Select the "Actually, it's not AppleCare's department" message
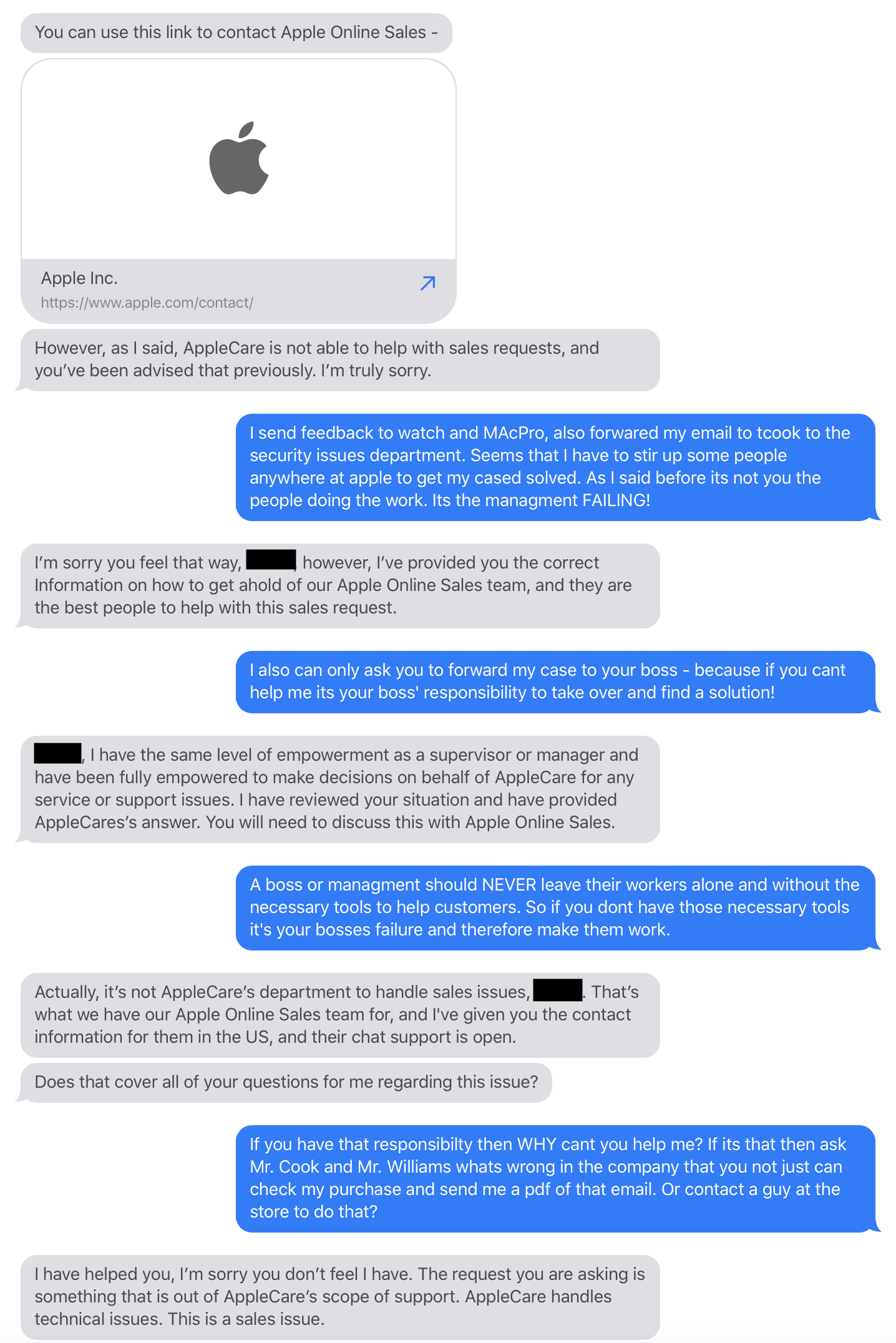The width and height of the screenshot is (896, 1343). [340, 1015]
